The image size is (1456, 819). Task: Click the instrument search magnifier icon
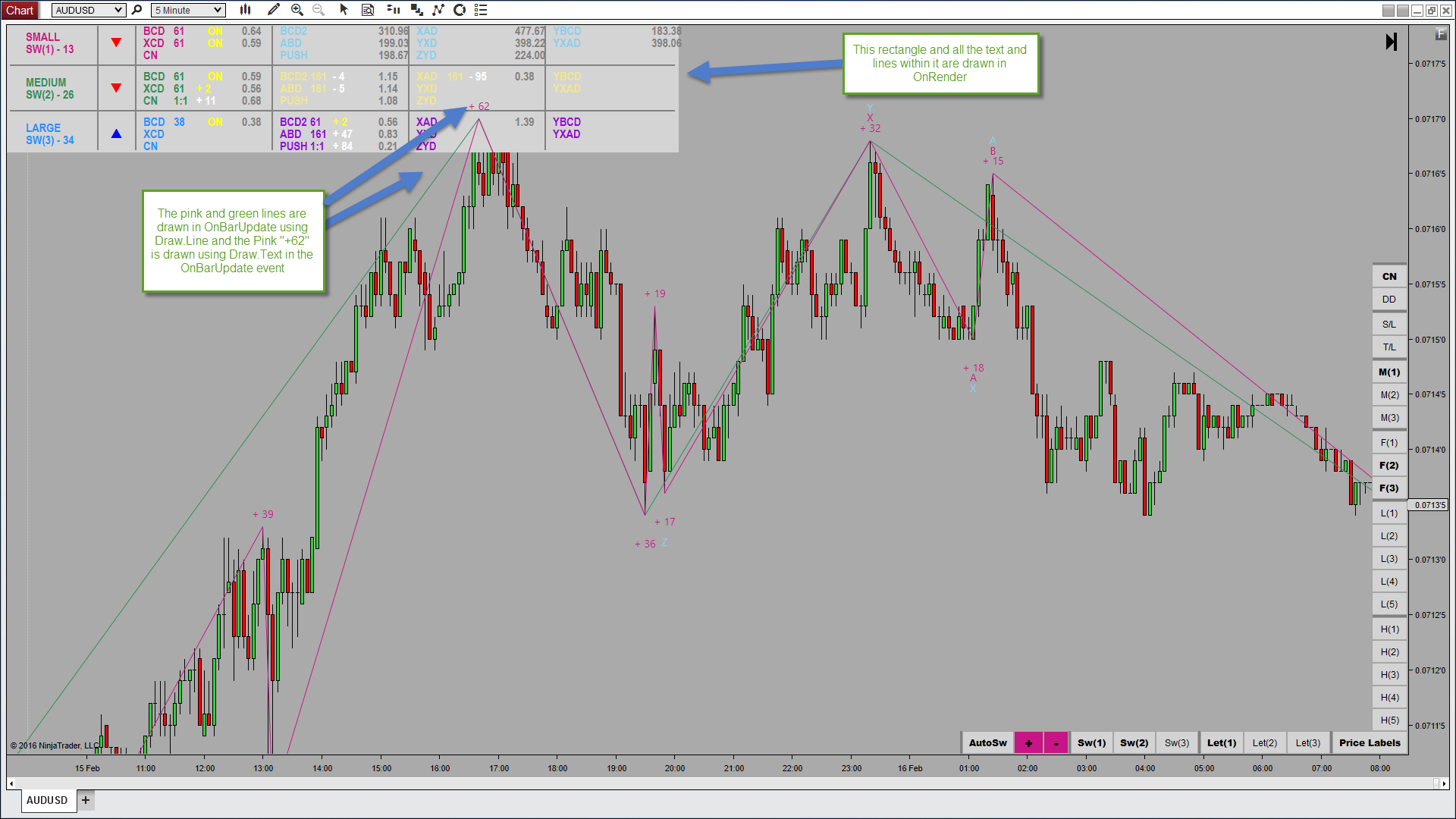pos(137,10)
